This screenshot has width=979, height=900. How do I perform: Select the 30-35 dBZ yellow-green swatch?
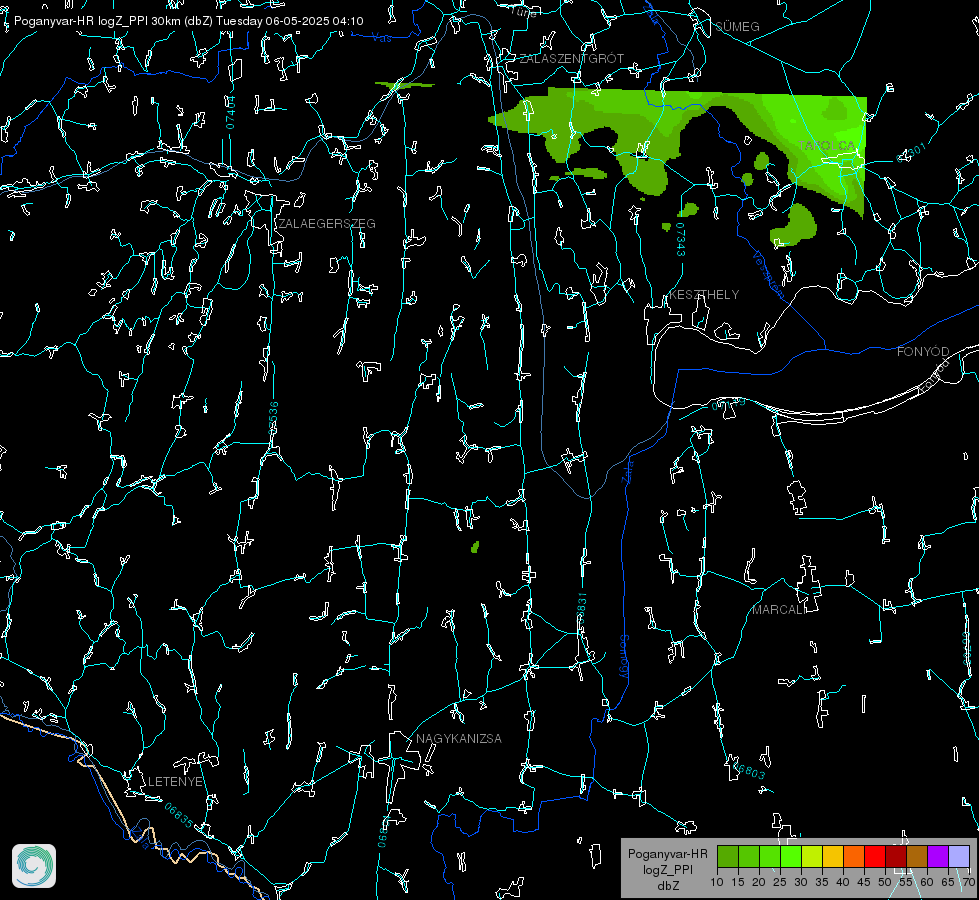(812, 856)
